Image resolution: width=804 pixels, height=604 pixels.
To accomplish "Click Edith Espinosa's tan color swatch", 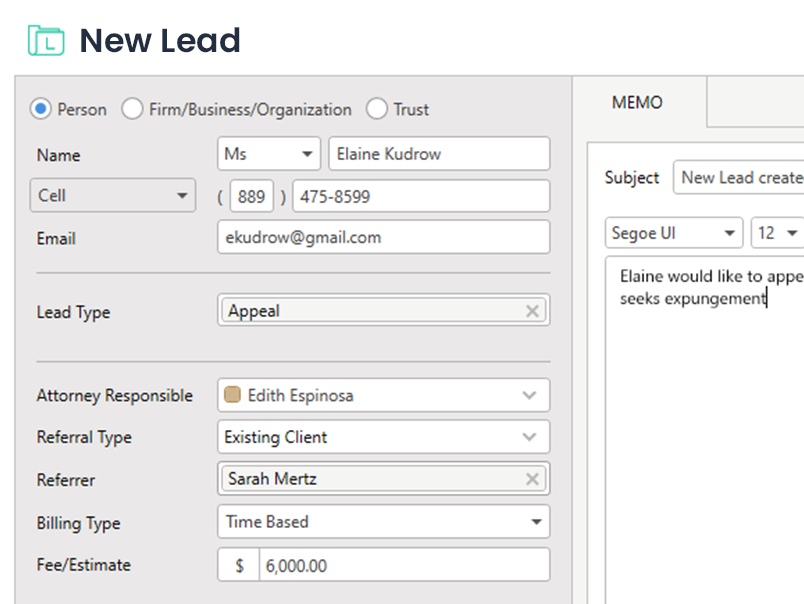I will point(233,395).
